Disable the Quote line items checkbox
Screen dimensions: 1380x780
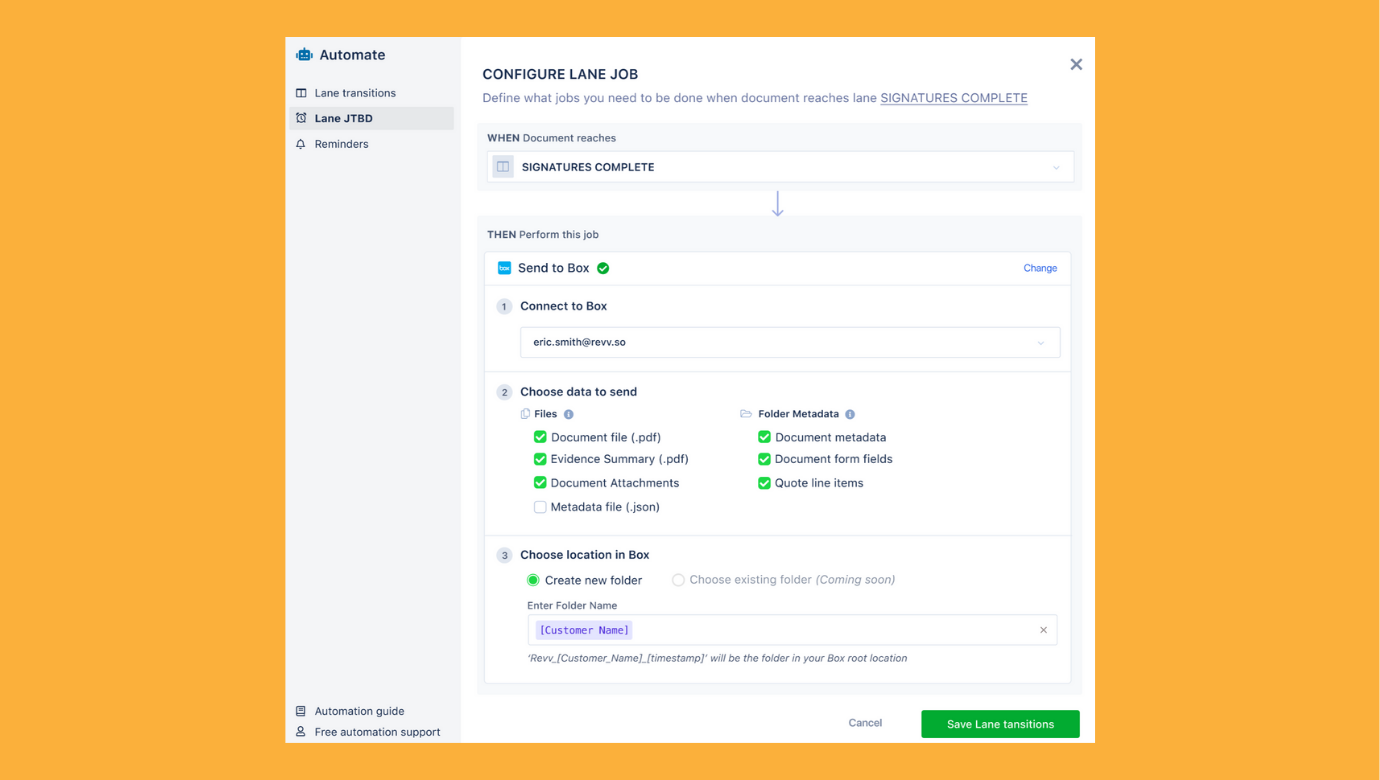(763, 483)
